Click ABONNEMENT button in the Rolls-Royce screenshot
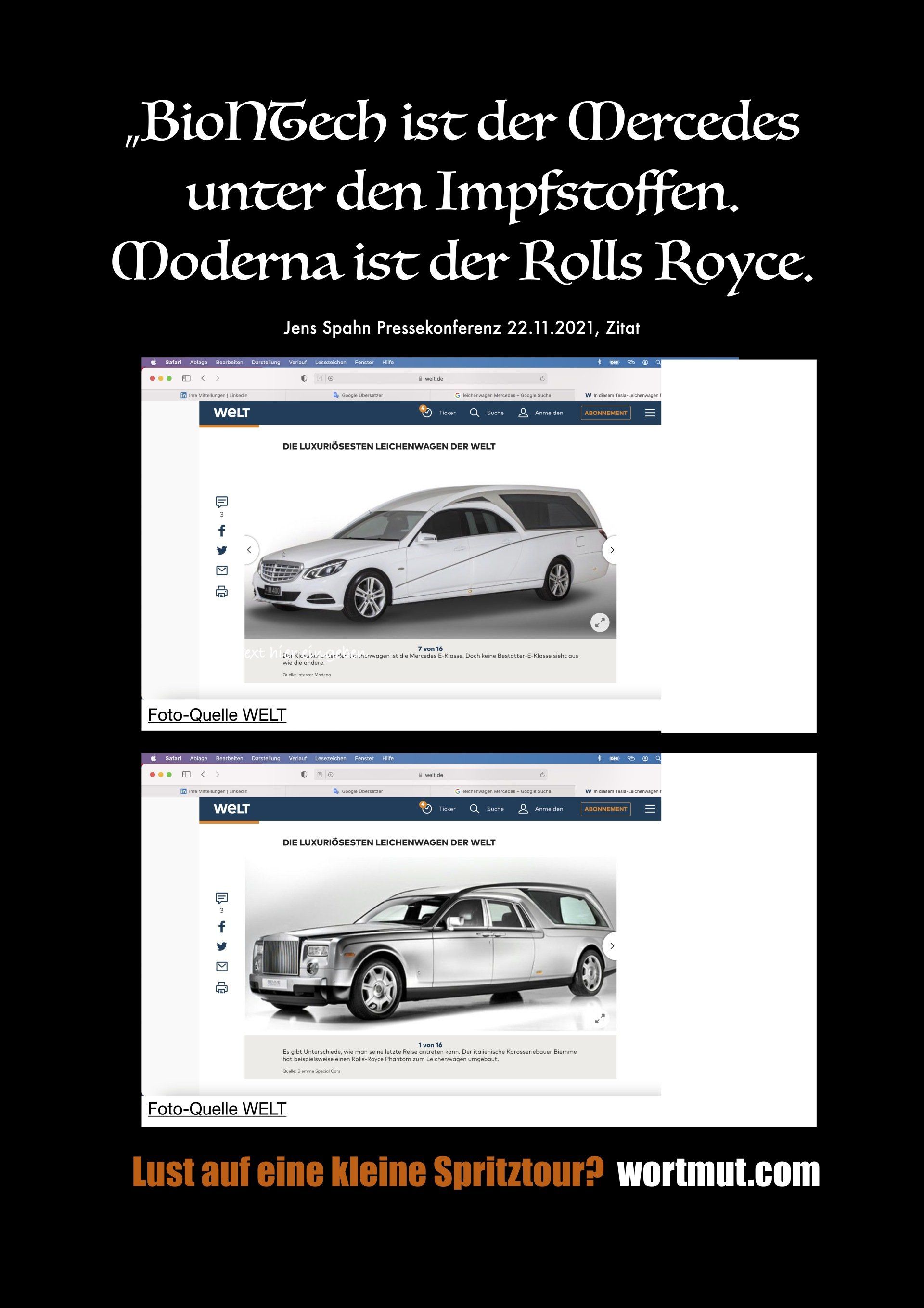Image resolution: width=924 pixels, height=1308 pixels. (x=605, y=808)
